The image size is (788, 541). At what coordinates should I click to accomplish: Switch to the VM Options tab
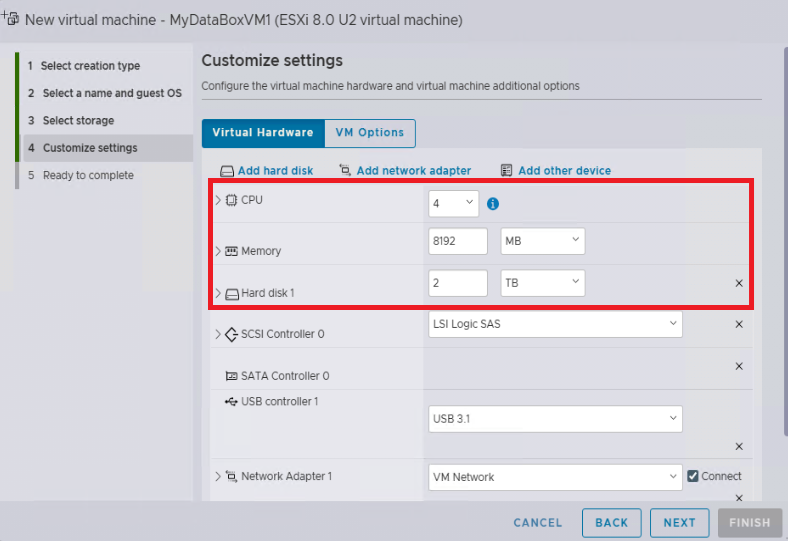tap(370, 133)
